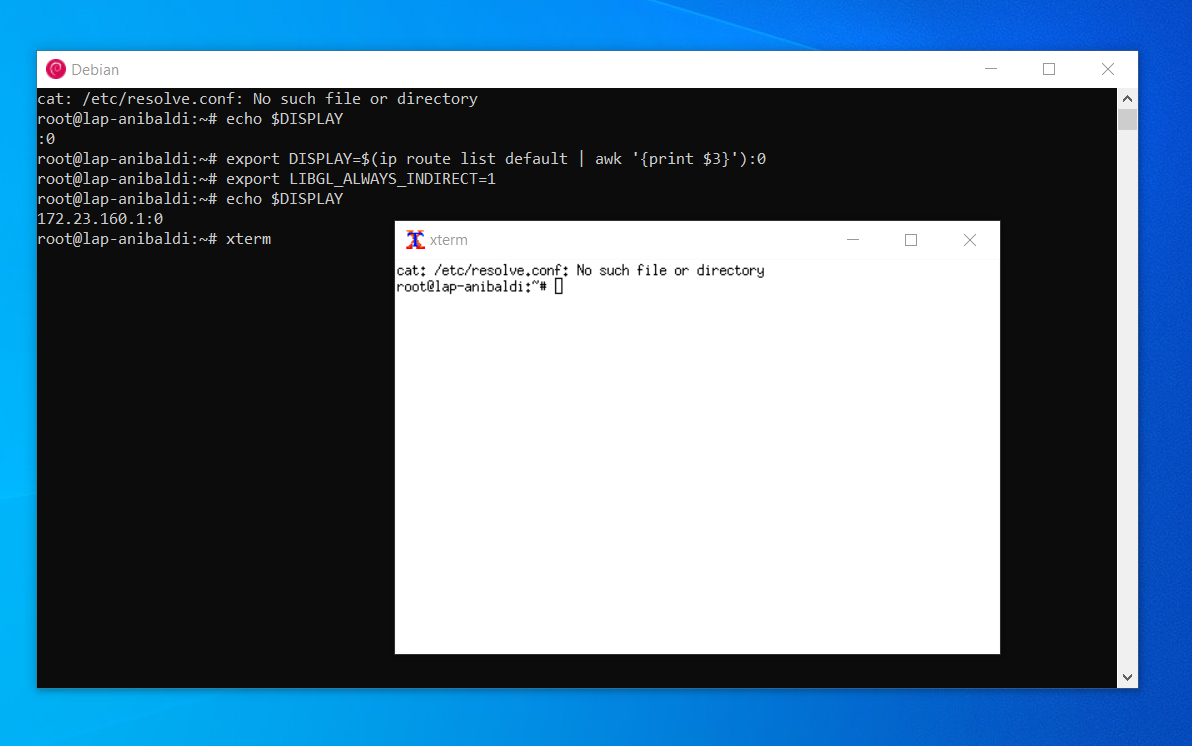Minimize the Debian window
Screen dimensions: 1192x746
tap(991, 69)
